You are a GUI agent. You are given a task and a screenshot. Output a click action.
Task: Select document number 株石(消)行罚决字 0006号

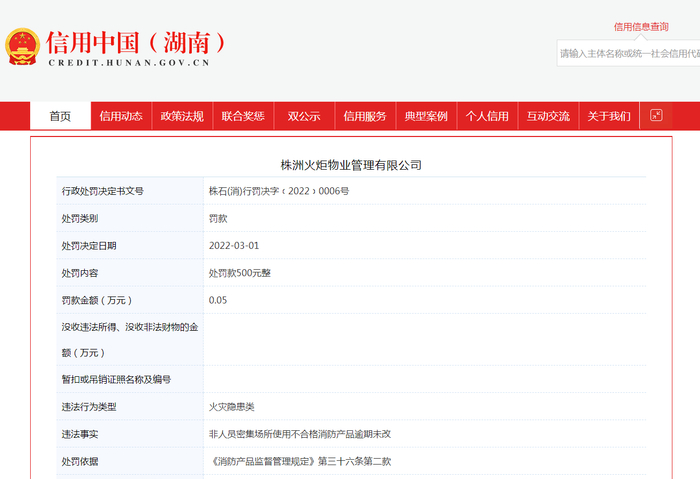[x=279, y=191]
